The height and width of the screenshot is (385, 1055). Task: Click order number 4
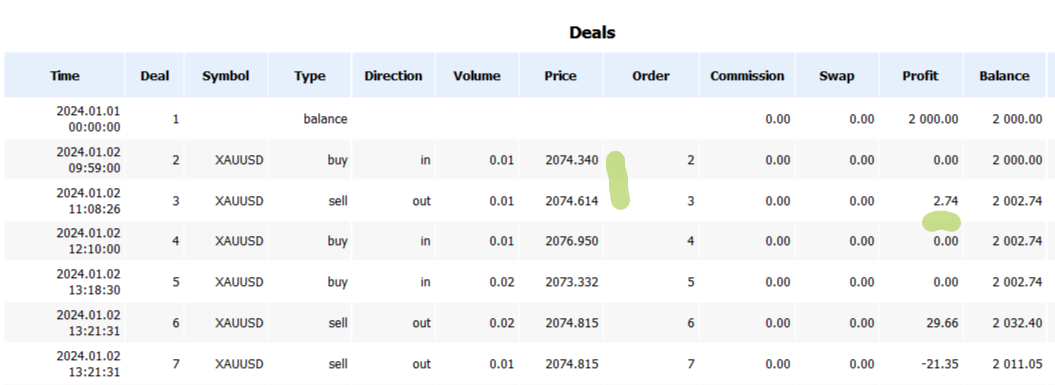691,241
